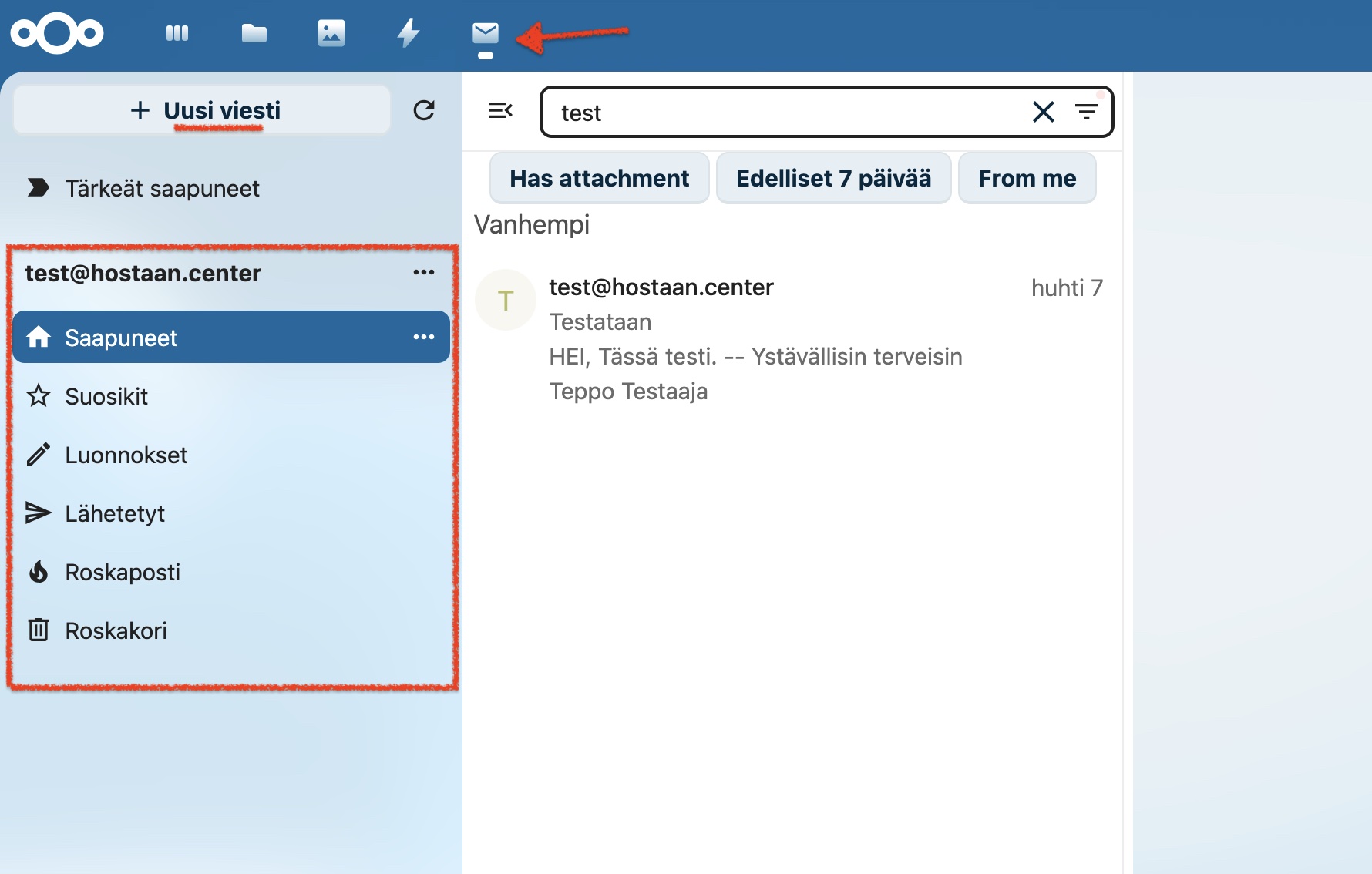Refresh the mailbox with reload icon
Screen dimensions: 1372x874
(x=424, y=110)
